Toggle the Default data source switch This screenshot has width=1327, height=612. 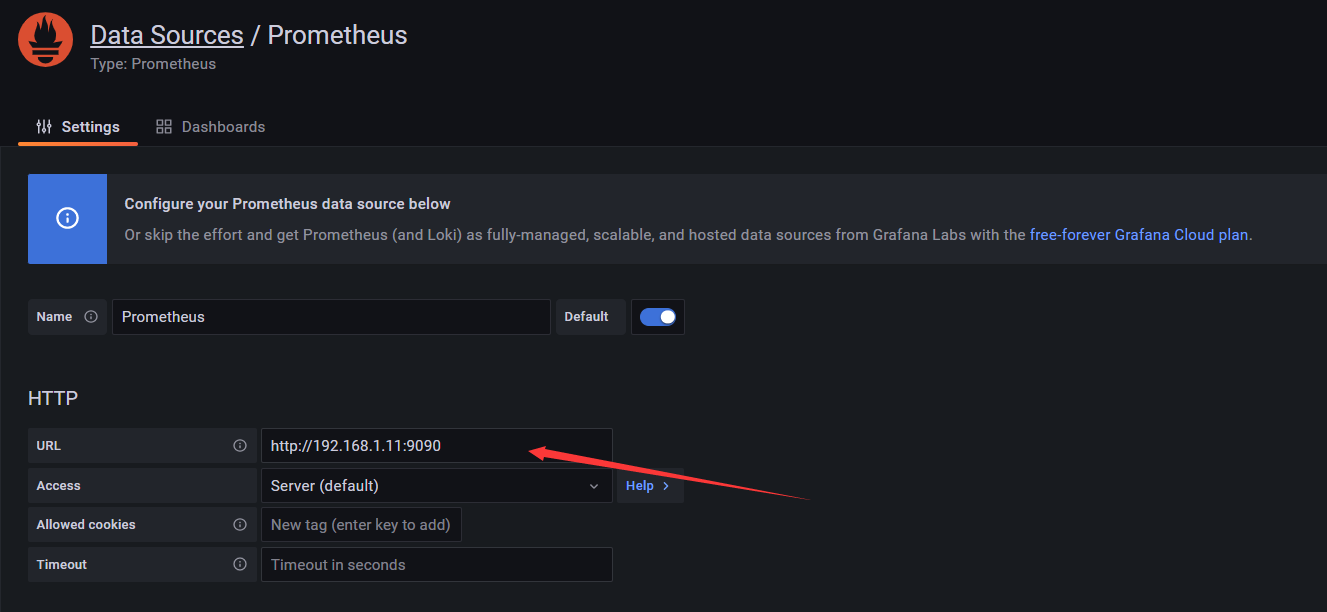658,317
